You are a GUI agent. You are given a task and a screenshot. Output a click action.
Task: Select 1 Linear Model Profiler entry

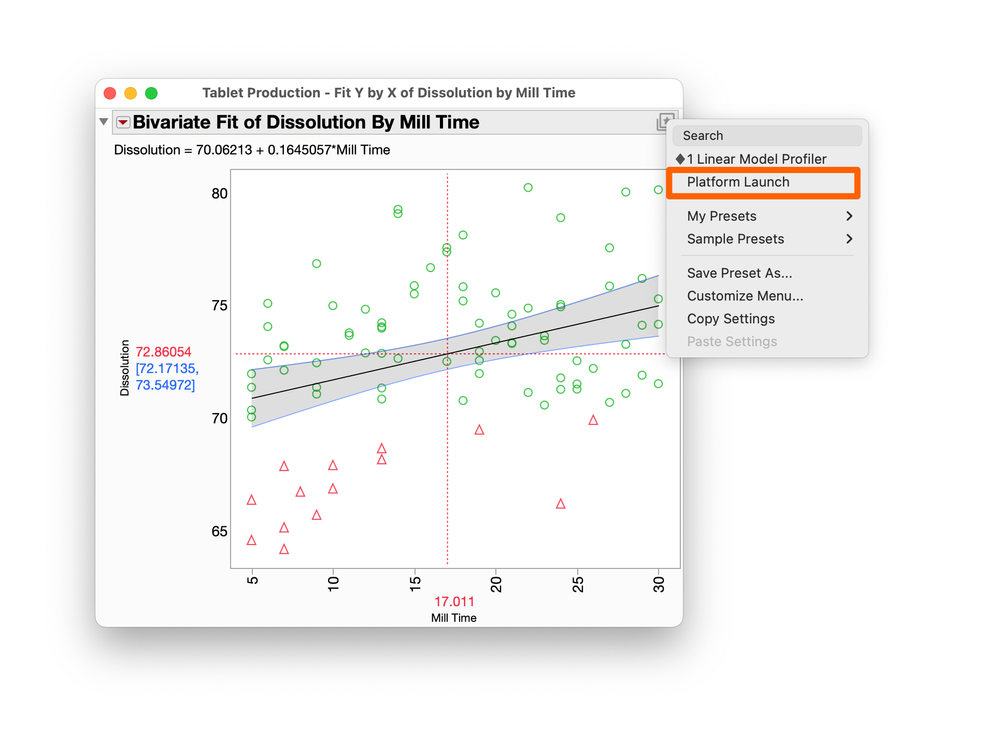pyautogui.click(x=757, y=159)
